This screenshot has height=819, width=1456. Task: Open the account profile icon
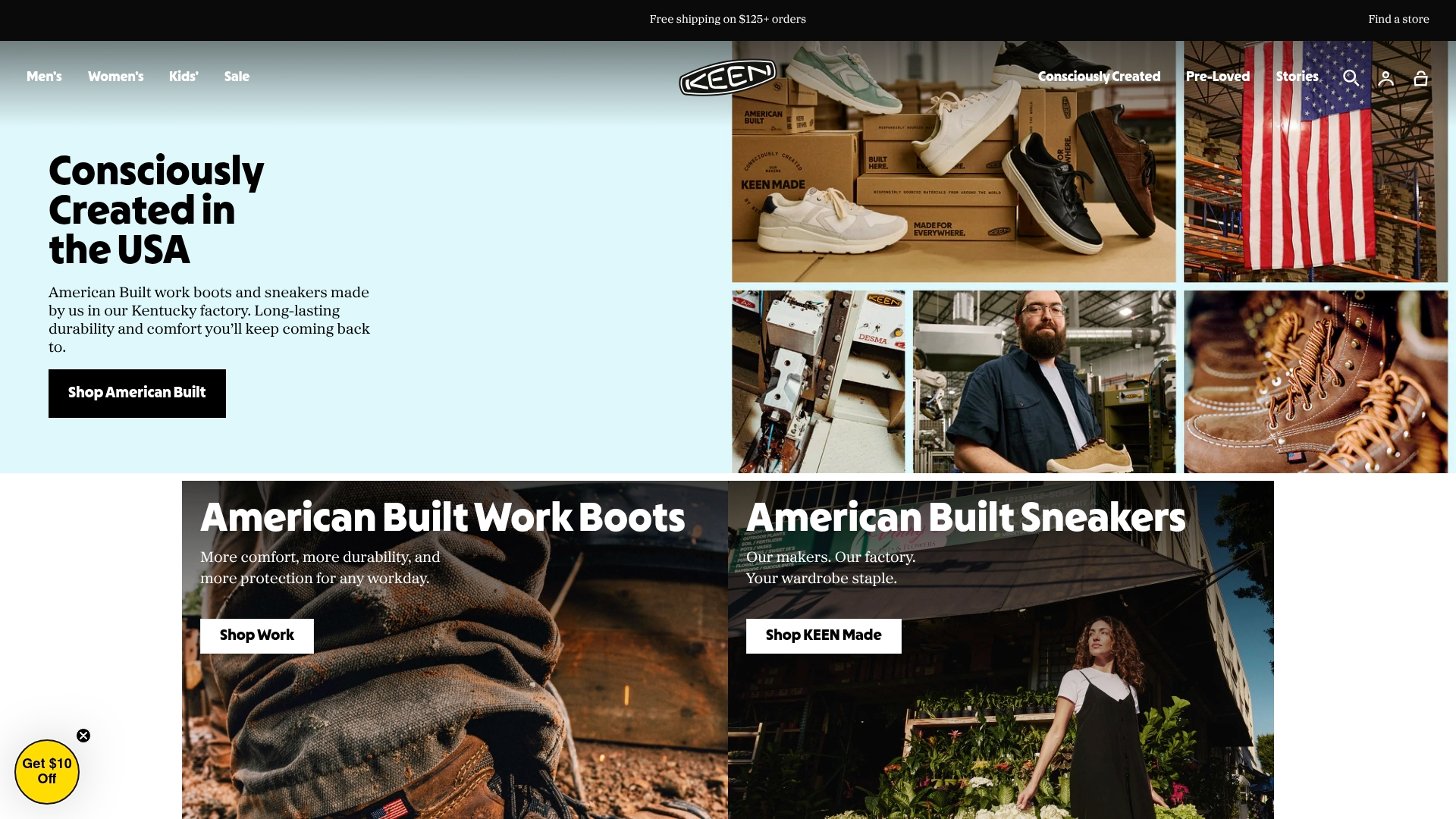(1385, 77)
